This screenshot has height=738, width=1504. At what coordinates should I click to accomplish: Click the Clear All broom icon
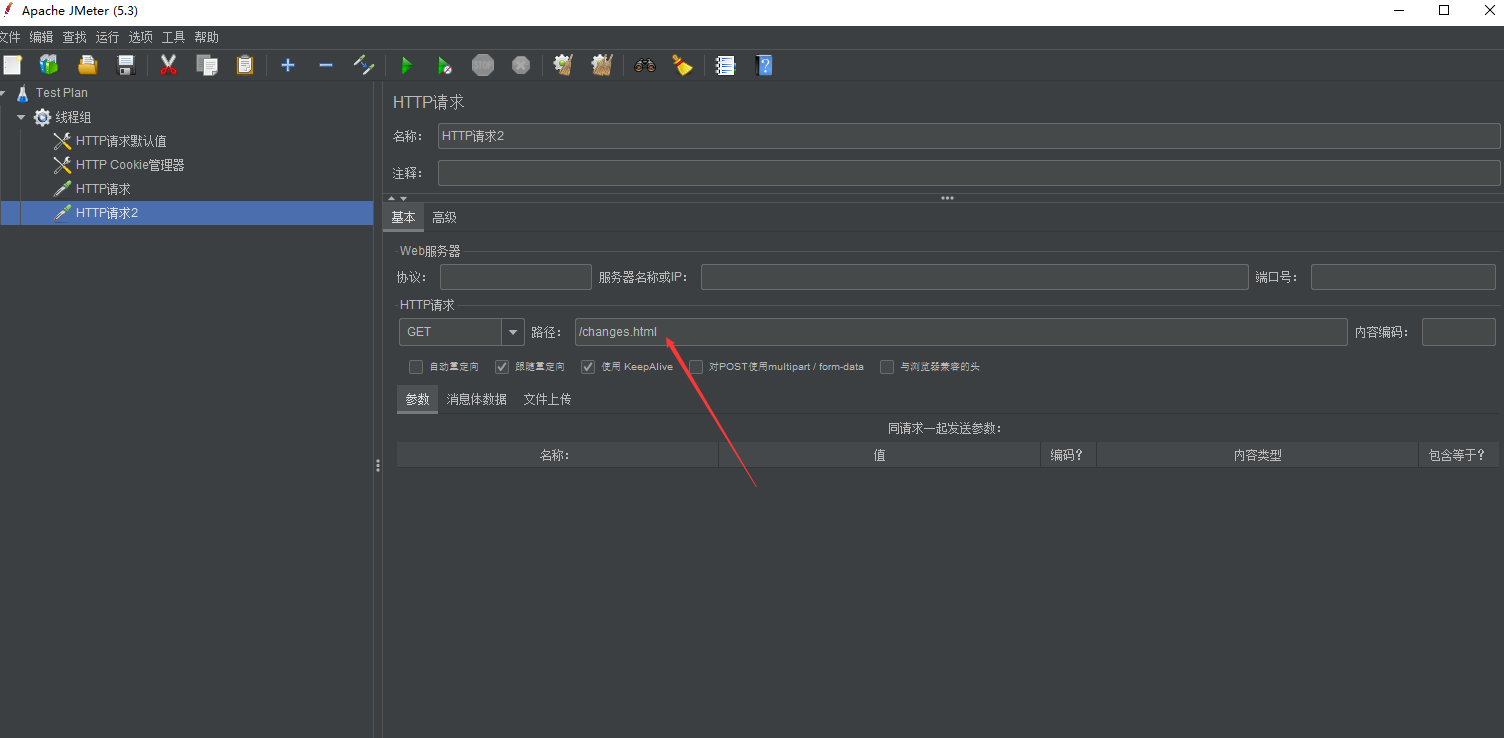point(601,65)
